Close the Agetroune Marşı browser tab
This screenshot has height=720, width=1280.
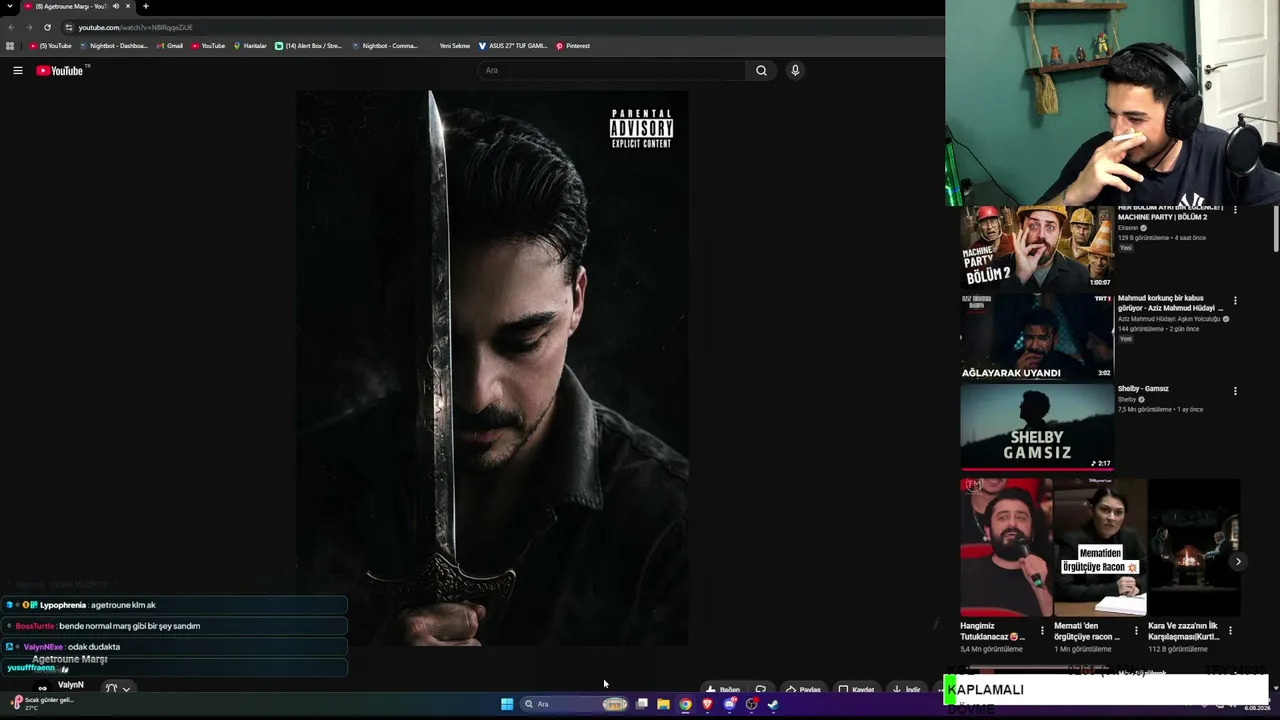(x=128, y=6)
